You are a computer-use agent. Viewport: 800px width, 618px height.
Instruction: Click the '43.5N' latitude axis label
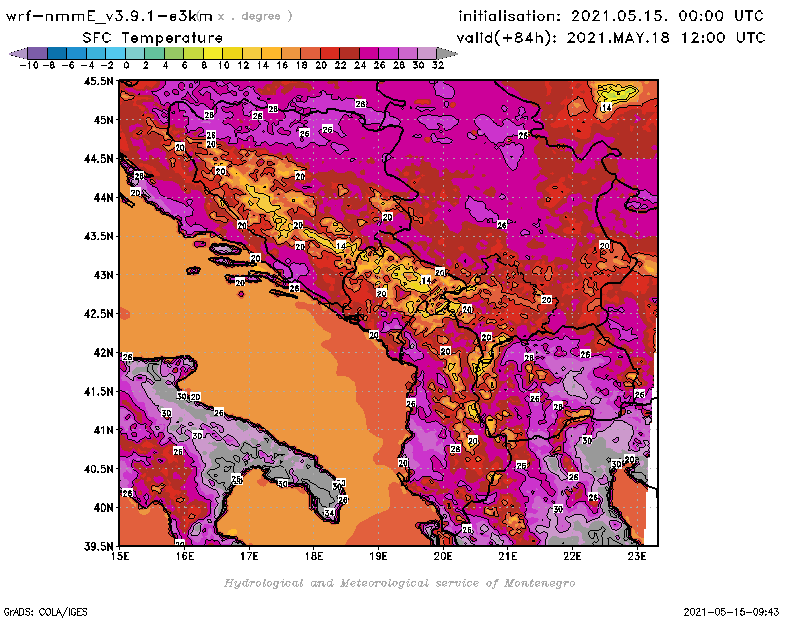98,236
